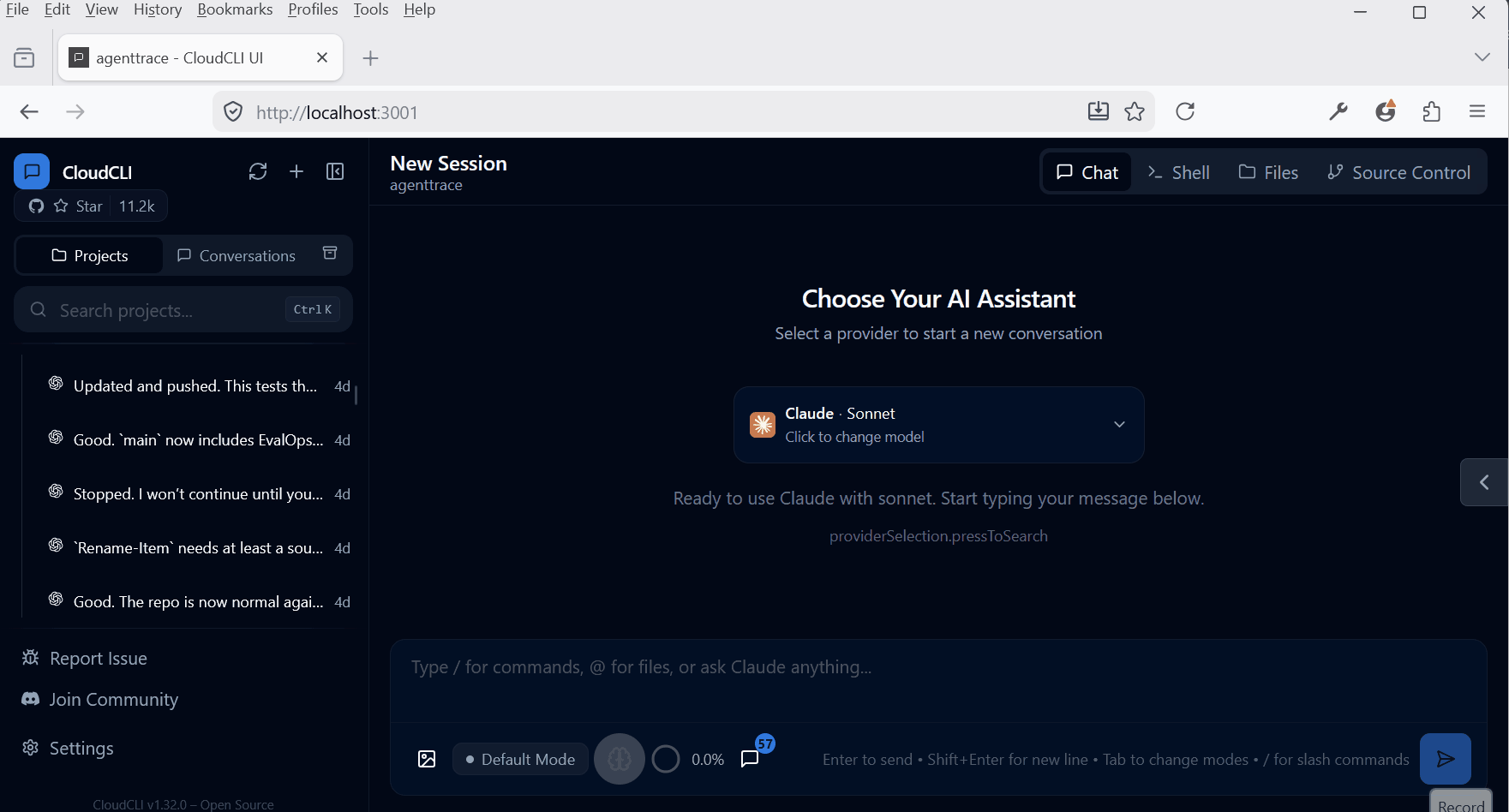
Task: Go back to the previous page
Action: (x=29, y=112)
